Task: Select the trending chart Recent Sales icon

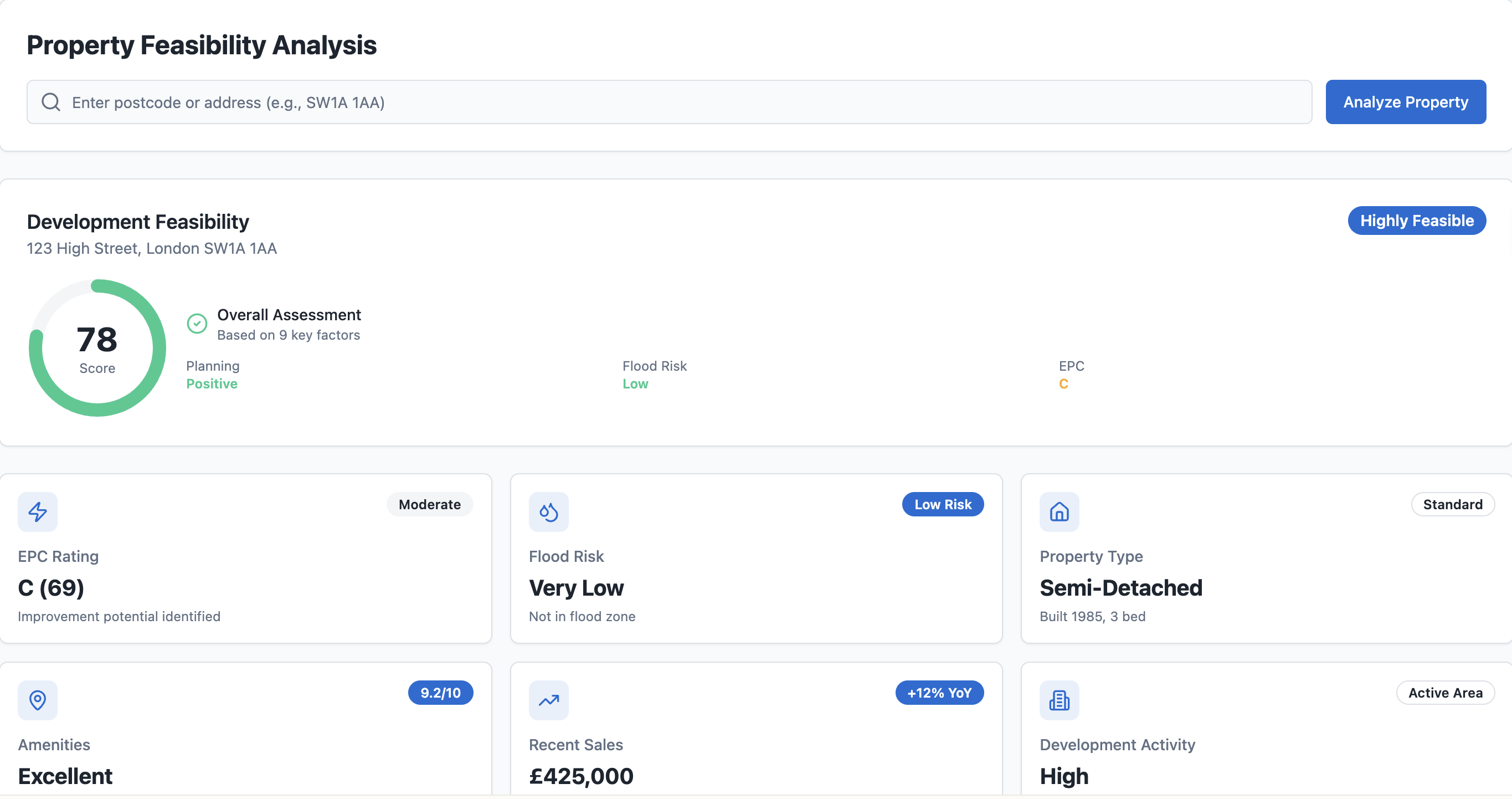Action: click(549, 700)
